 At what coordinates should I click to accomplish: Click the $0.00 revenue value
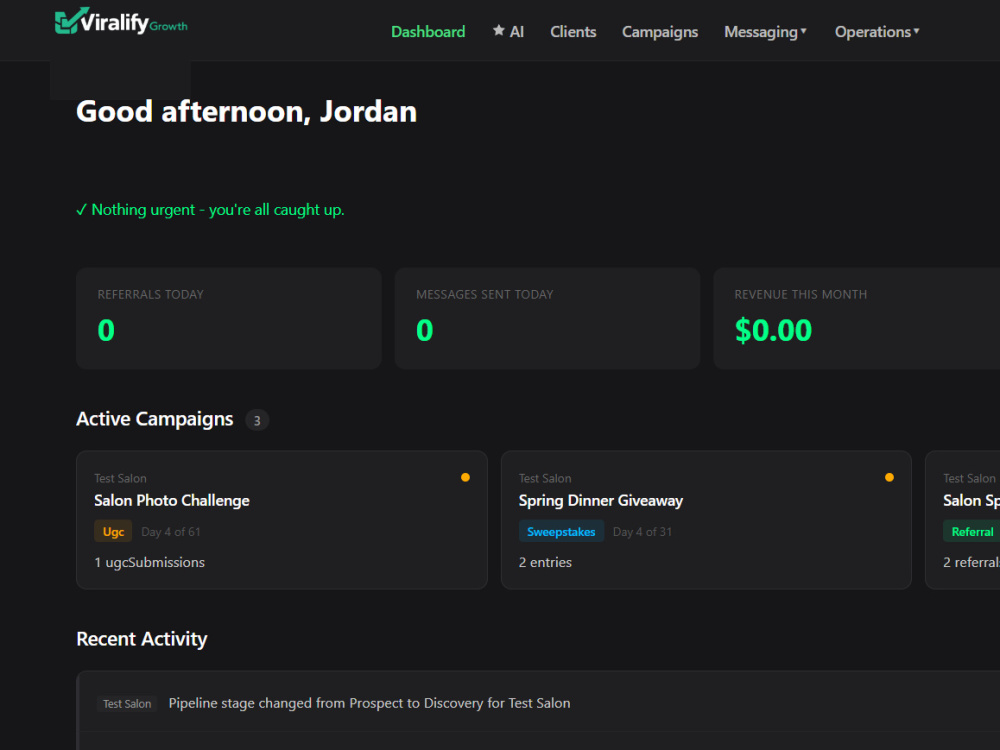click(773, 330)
